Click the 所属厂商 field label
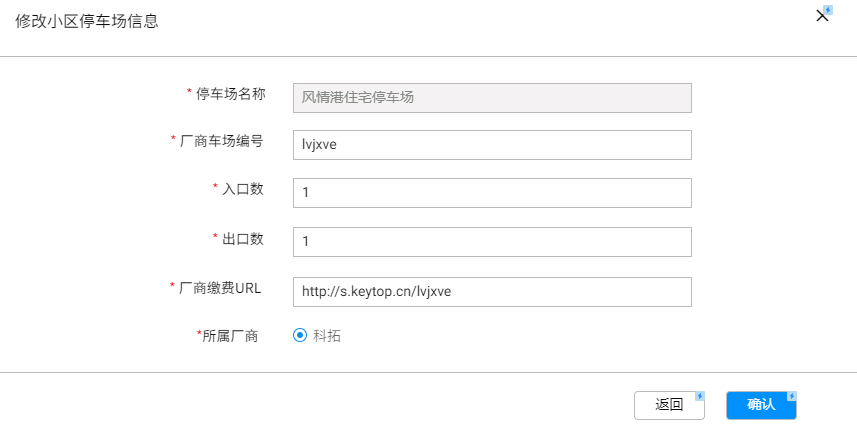Viewport: 857px width, 439px height. [230, 336]
